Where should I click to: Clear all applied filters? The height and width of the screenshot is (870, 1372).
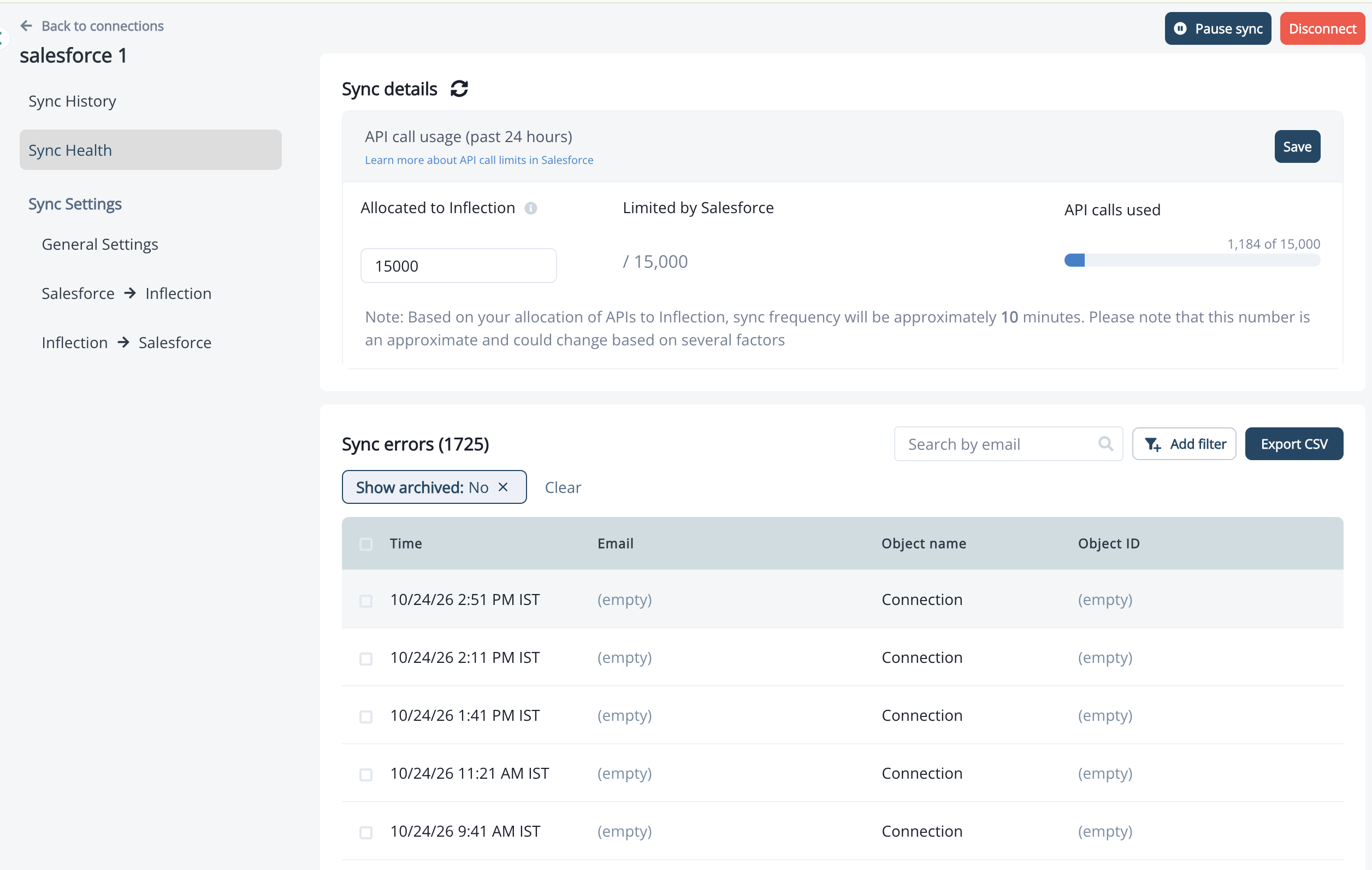click(x=563, y=487)
